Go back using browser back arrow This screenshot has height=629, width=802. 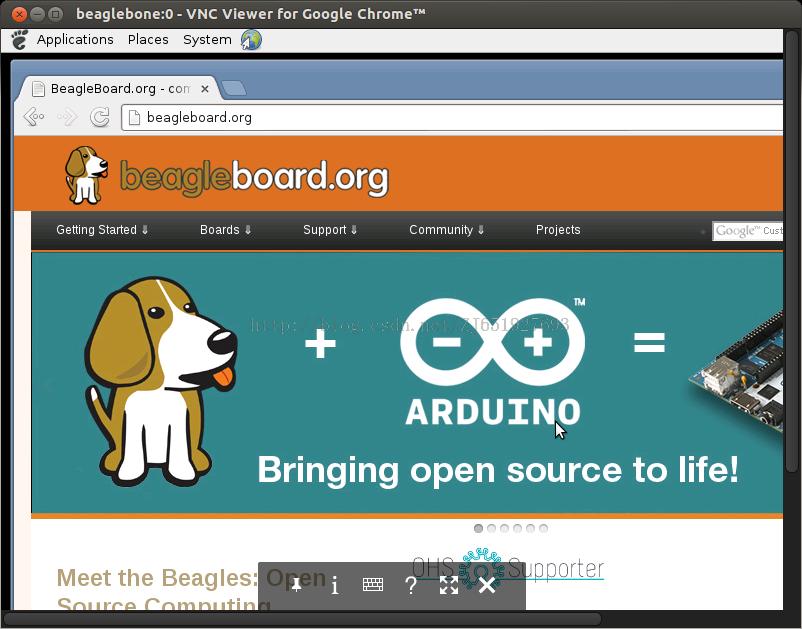coord(34,117)
